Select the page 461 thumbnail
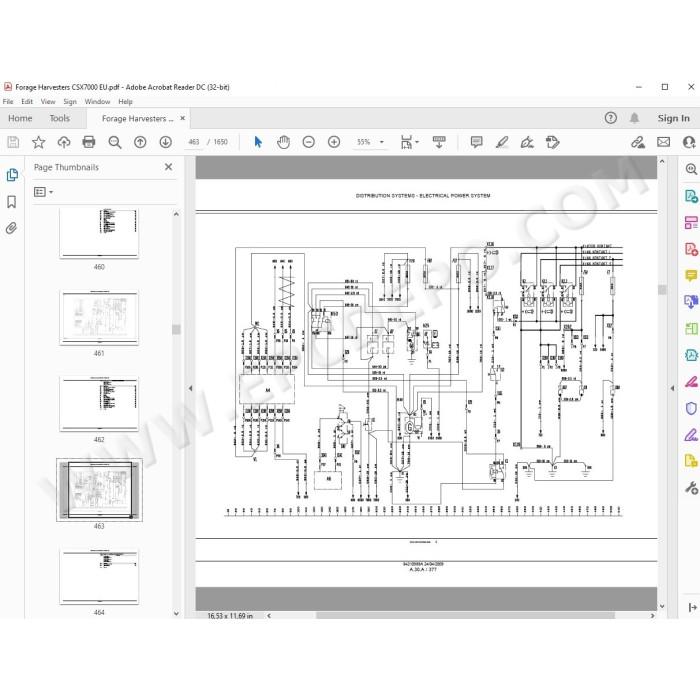Screen dimensions: 700x700 [x=99, y=318]
